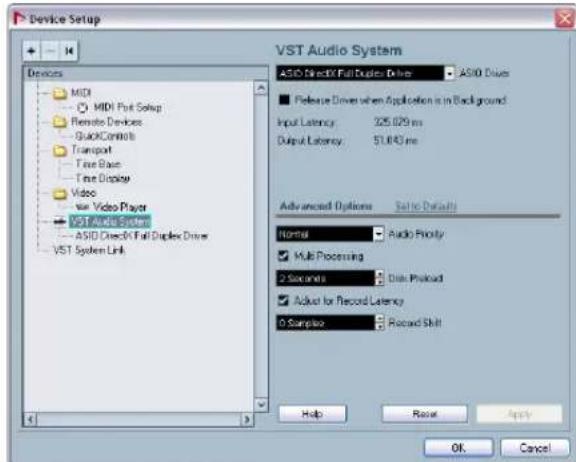Image resolution: width=576 pixels, height=462 pixels.
Task: Select Video label in device tree
Action: tap(83, 193)
